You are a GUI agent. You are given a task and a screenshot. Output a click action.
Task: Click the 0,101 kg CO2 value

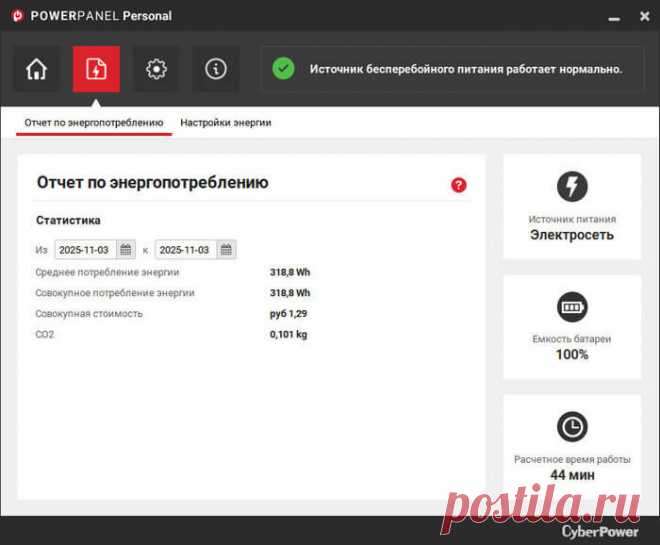pos(288,334)
